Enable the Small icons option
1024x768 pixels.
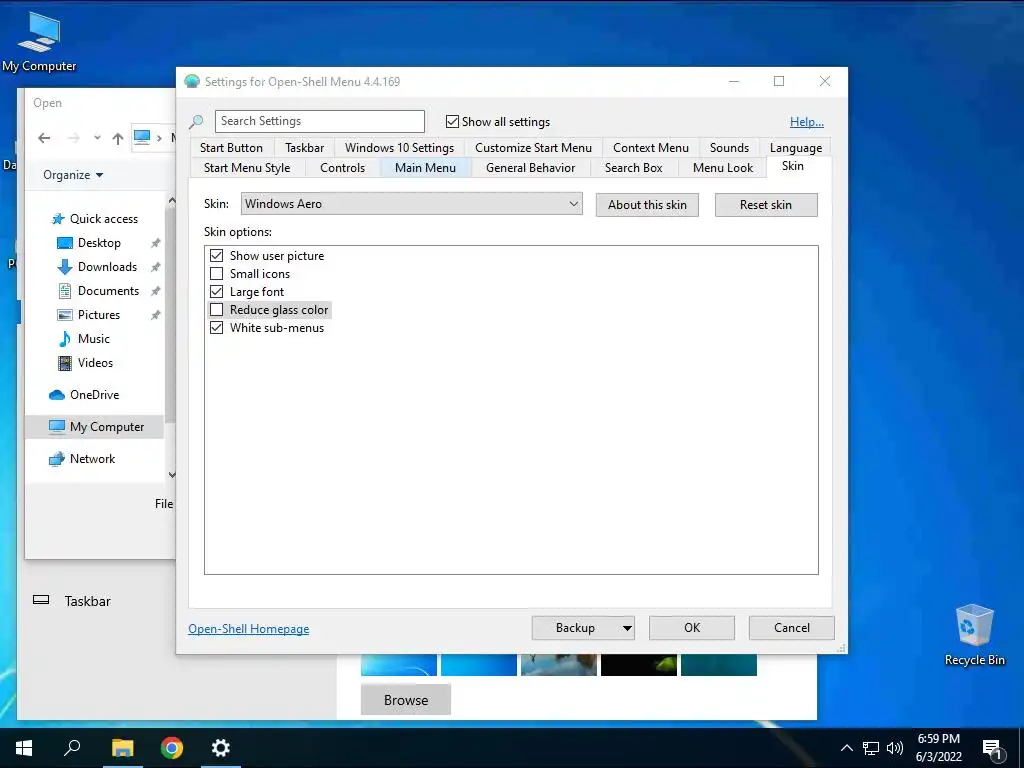click(216, 274)
